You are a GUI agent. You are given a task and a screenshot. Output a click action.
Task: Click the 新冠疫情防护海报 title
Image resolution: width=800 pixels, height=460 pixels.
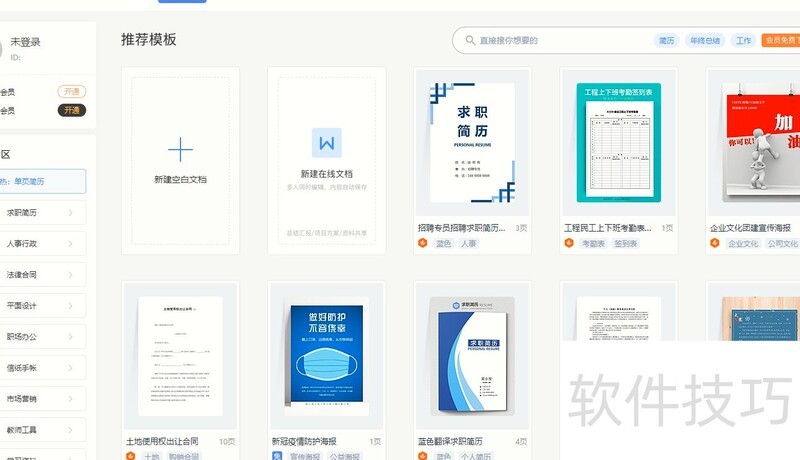(304, 441)
